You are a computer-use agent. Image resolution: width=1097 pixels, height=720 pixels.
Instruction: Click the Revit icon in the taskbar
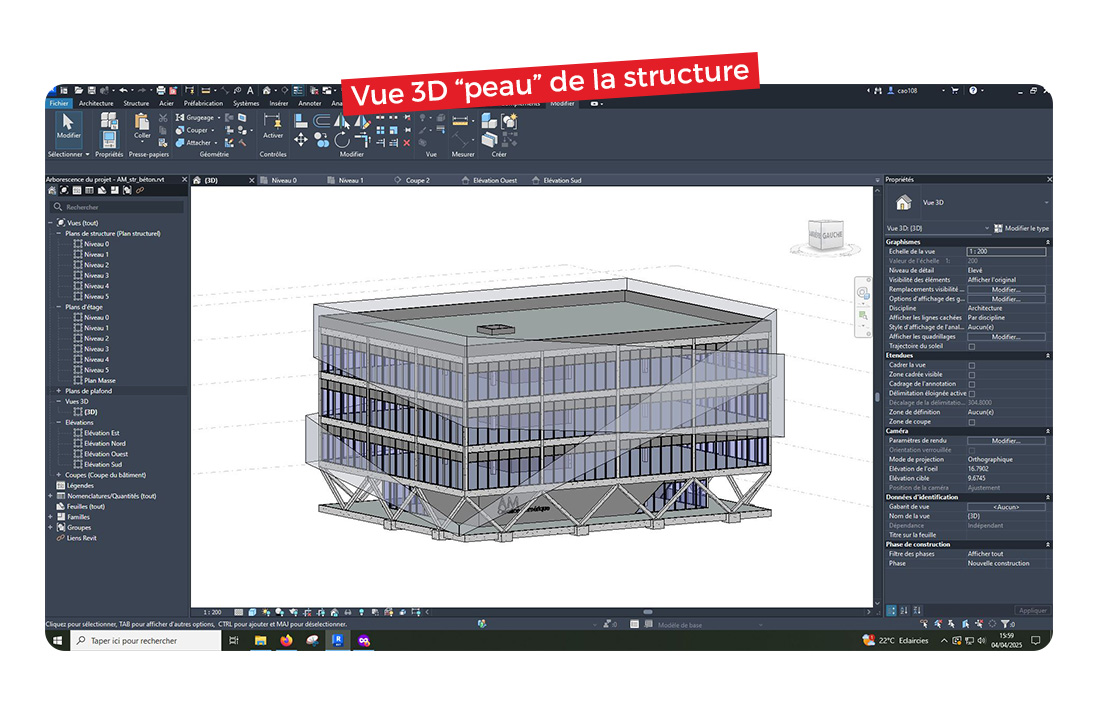point(338,640)
